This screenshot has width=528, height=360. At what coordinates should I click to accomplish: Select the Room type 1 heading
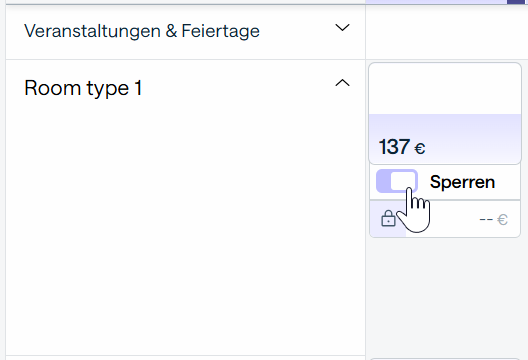[83, 88]
